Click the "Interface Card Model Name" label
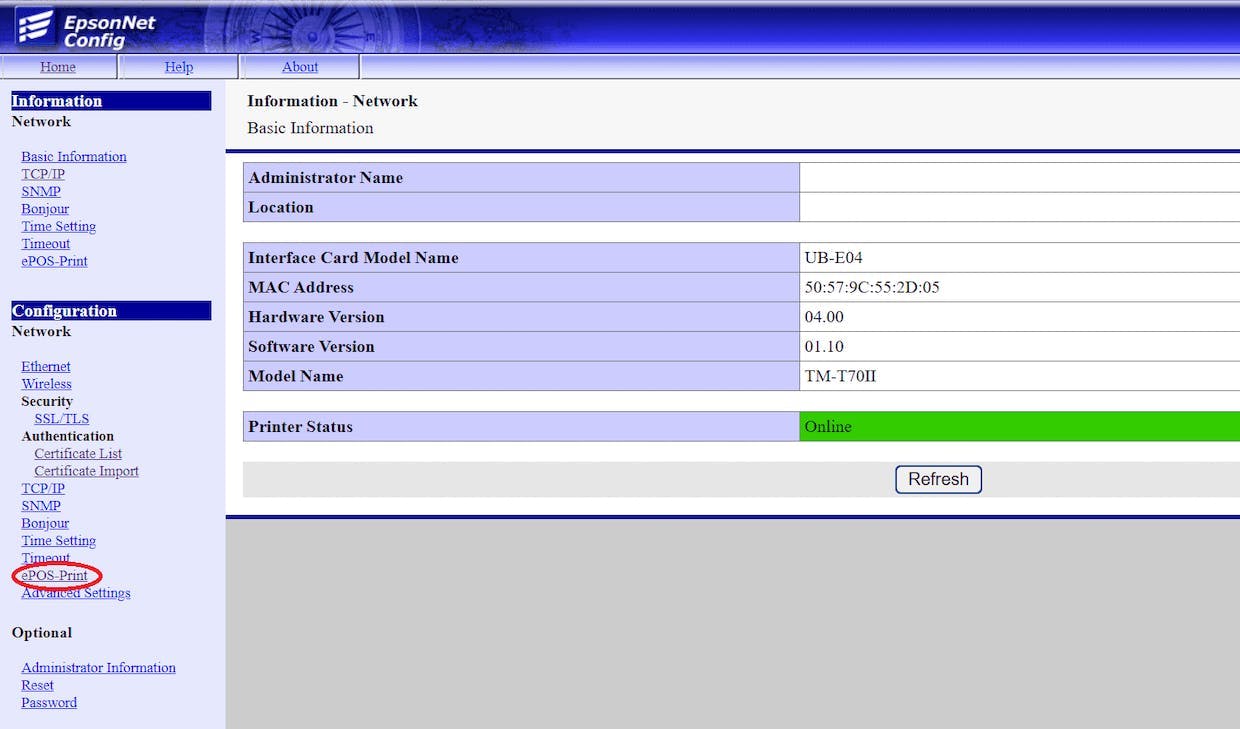Image resolution: width=1240 pixels, height=729 pixels. click(353, 257)
